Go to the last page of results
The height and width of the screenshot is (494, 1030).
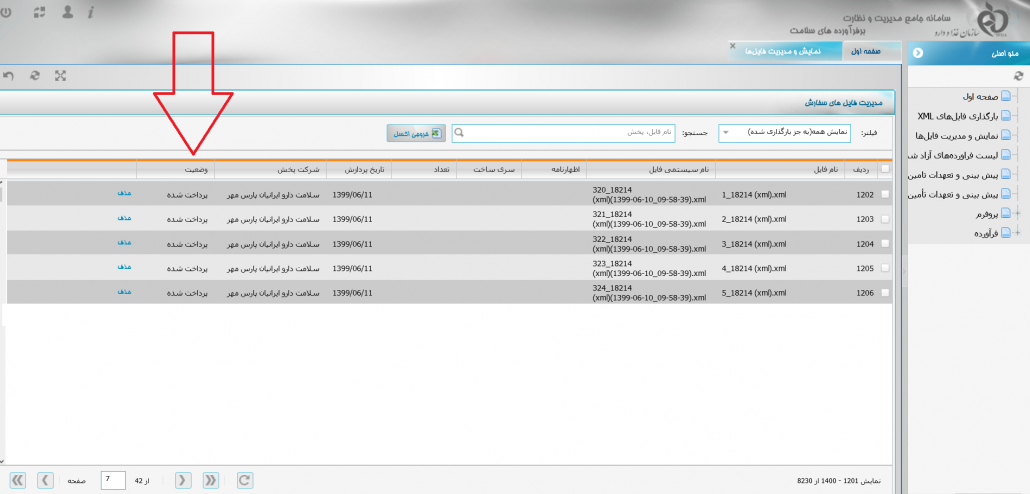[x=17, y=481]
